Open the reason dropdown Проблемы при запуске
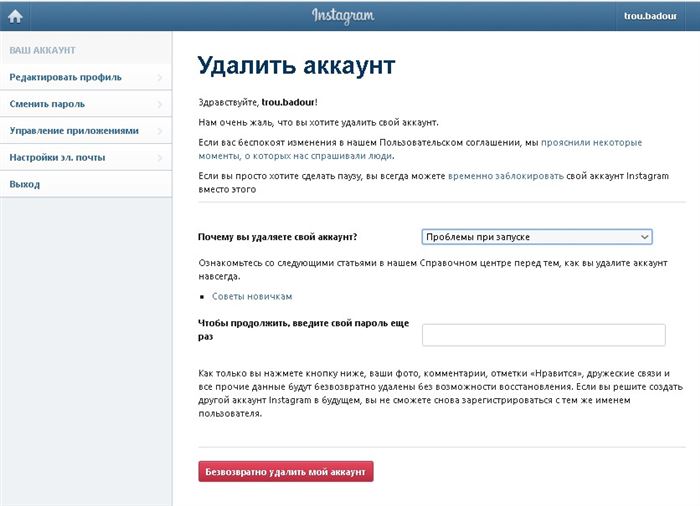700x506 pixels. tap(537, 237)
